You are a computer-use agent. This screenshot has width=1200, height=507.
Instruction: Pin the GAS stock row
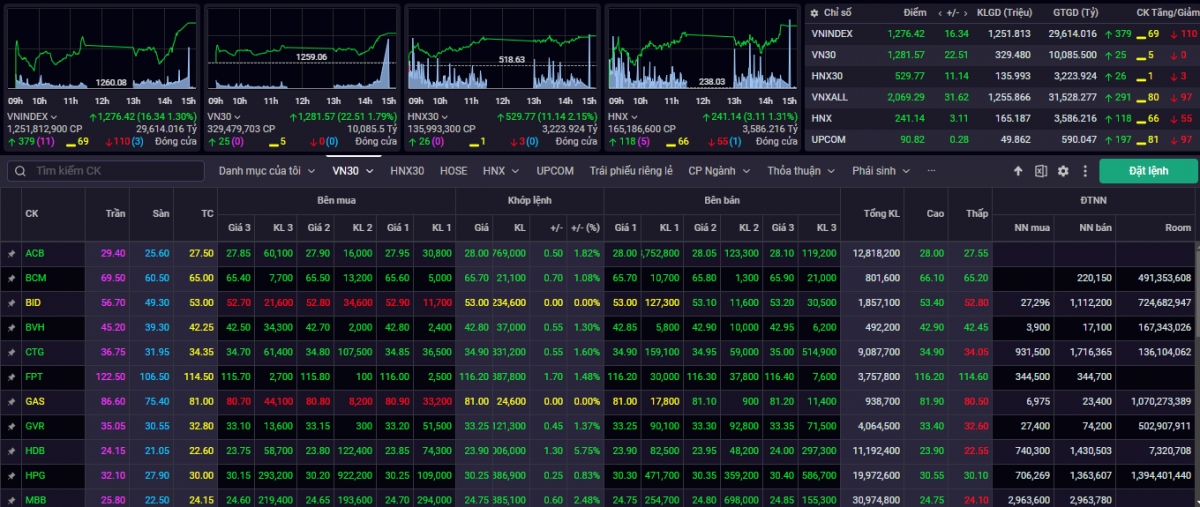(x=11, y=401)
